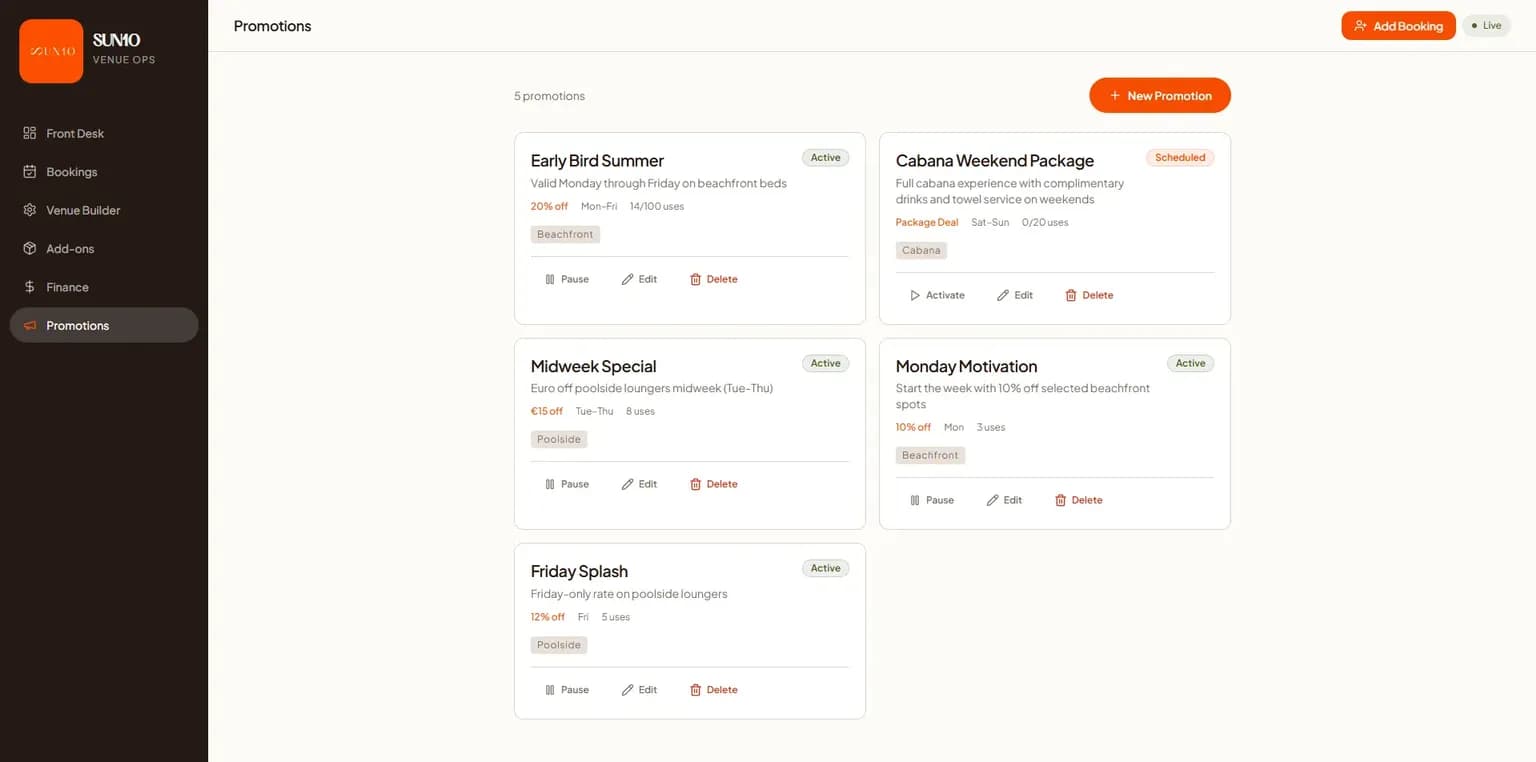Viewport: 1536px width, 762px height.
Task: Open the Front Desk page
Action: click(x=74, y=134)
